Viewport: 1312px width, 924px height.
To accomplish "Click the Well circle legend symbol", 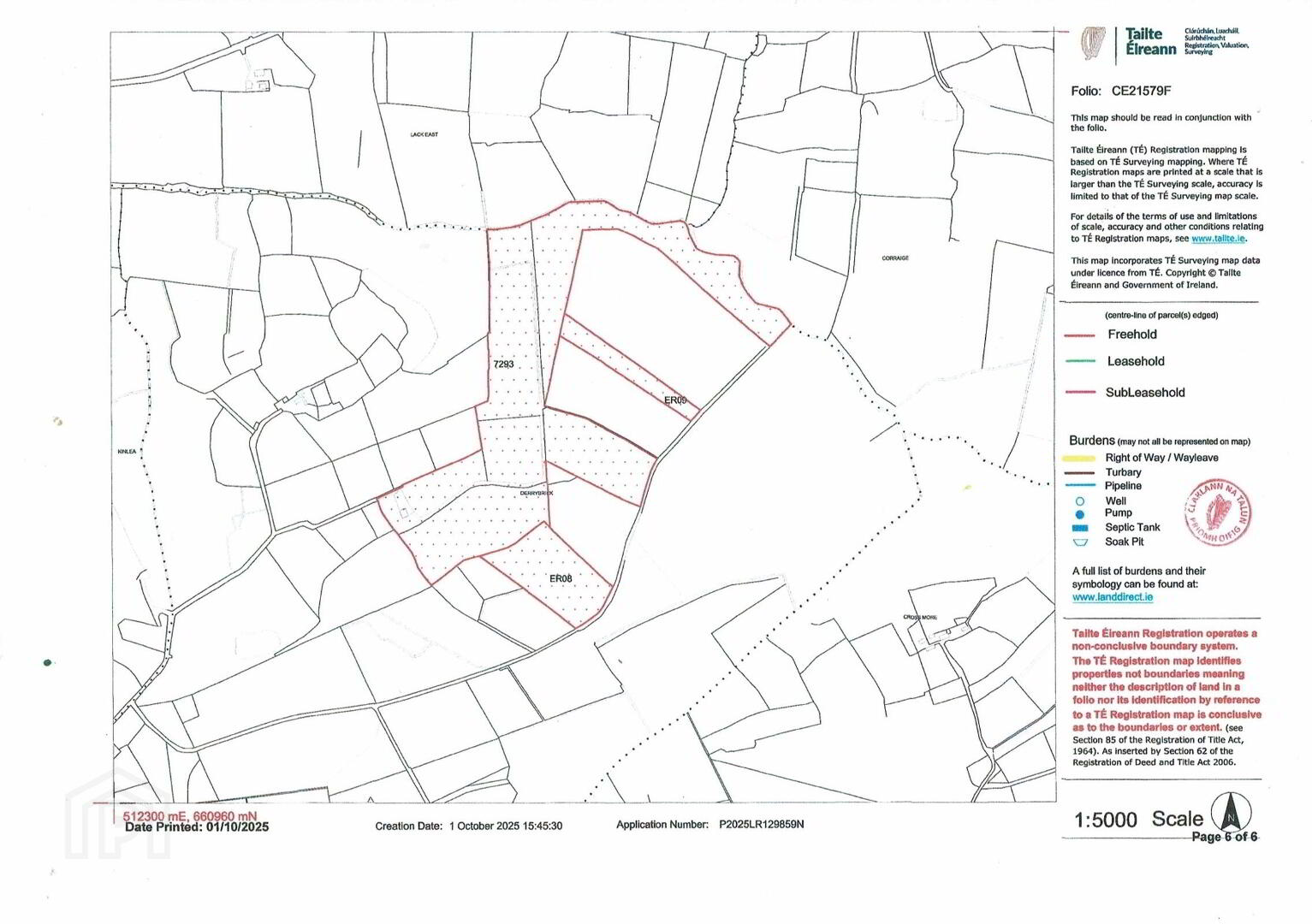I will [1080, 501].
